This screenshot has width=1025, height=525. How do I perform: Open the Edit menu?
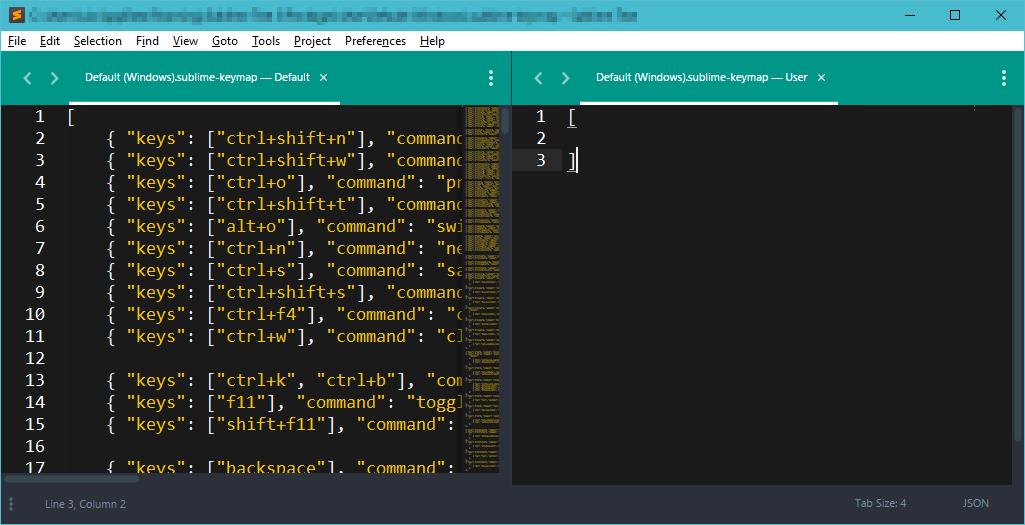coord(50,41)
